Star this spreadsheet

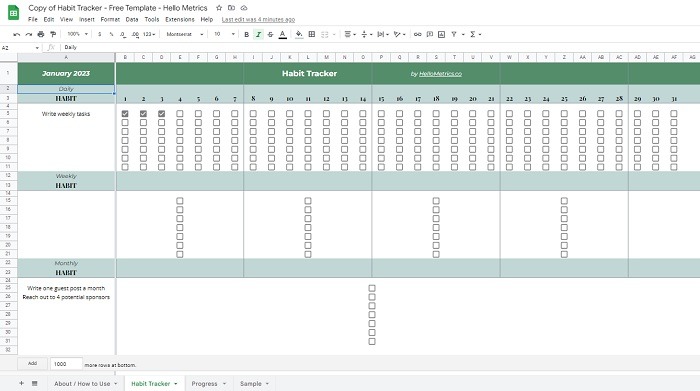[219, 8]
